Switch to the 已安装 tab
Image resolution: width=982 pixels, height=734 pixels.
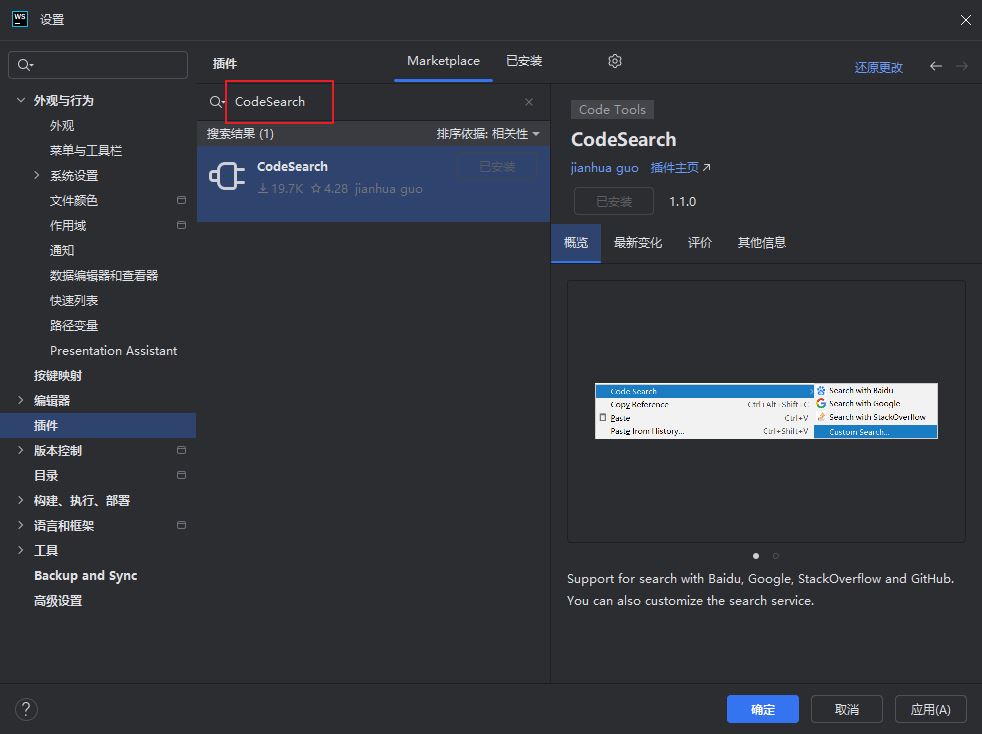524,61
